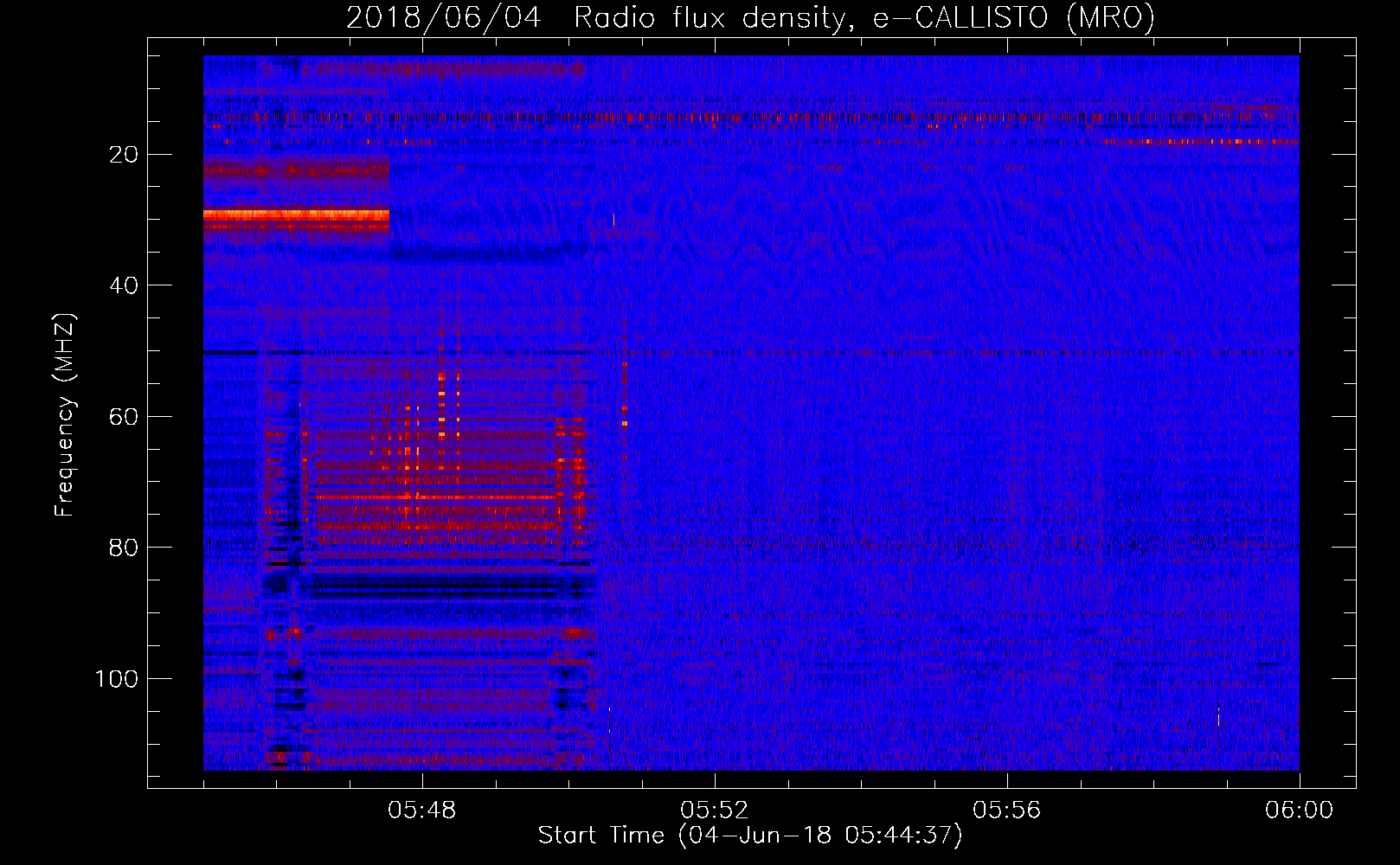Click the 60 MHz frequency tick label
The height and width of the screenshot is (865, 1400).
point(124,416)
